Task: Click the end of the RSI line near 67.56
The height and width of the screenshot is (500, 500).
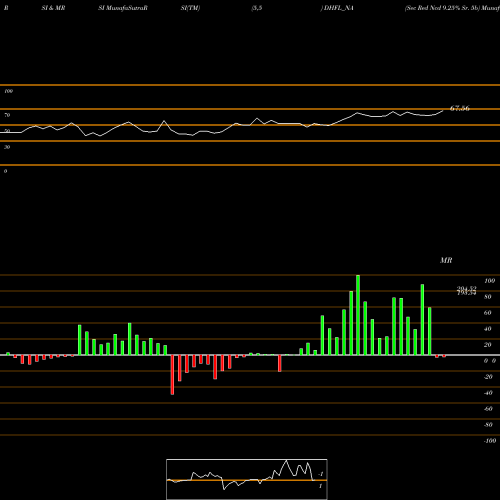Action: [x=443, y=110]
